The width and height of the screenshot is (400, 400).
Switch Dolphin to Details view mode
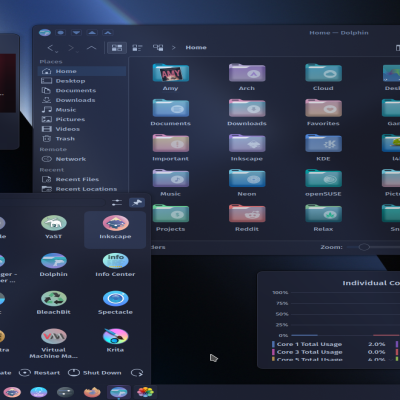click(158, 48)
